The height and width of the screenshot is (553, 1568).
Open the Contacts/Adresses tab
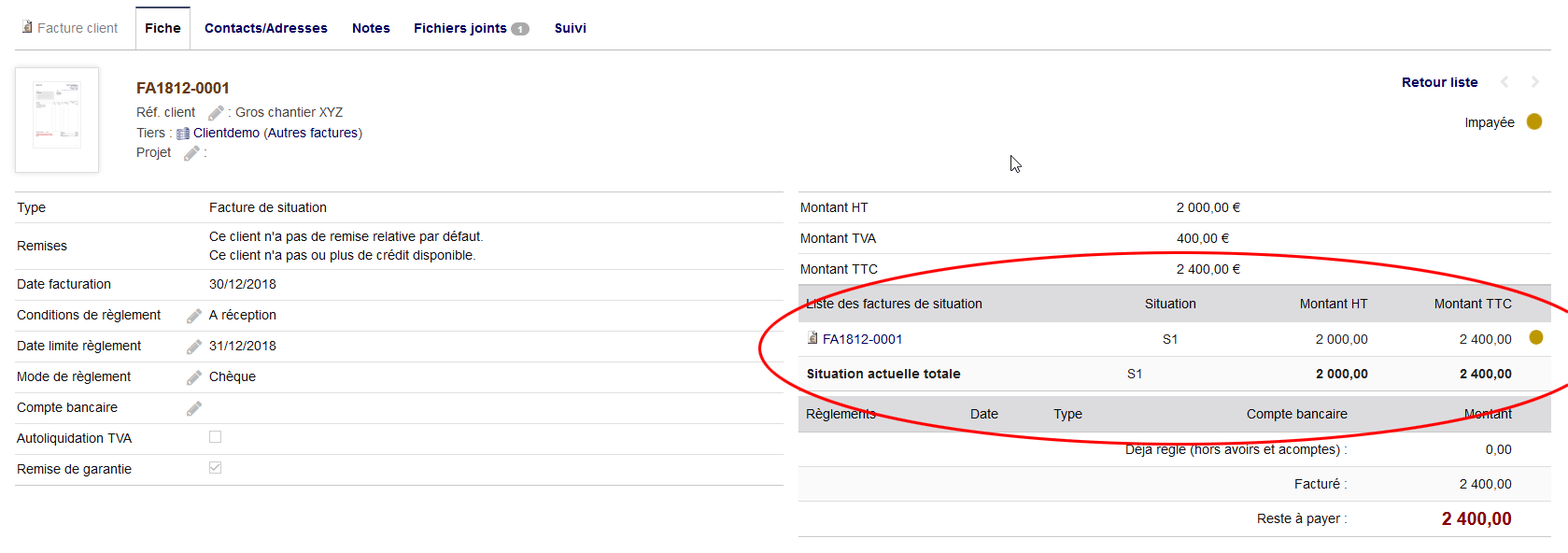pyautogui.click(x=266, y=28)
